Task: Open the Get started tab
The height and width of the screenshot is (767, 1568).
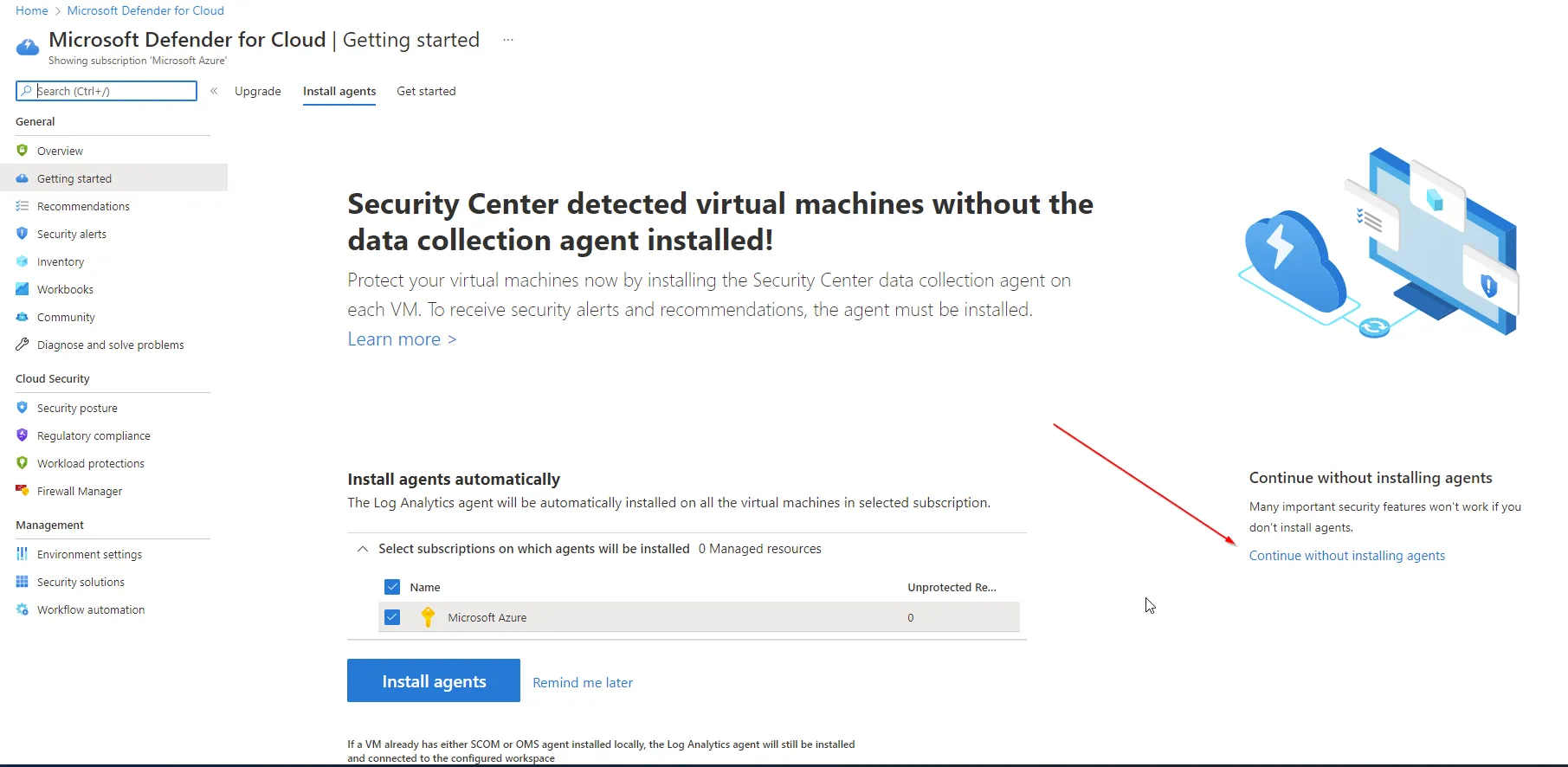Action: click(x=426, y=91)
